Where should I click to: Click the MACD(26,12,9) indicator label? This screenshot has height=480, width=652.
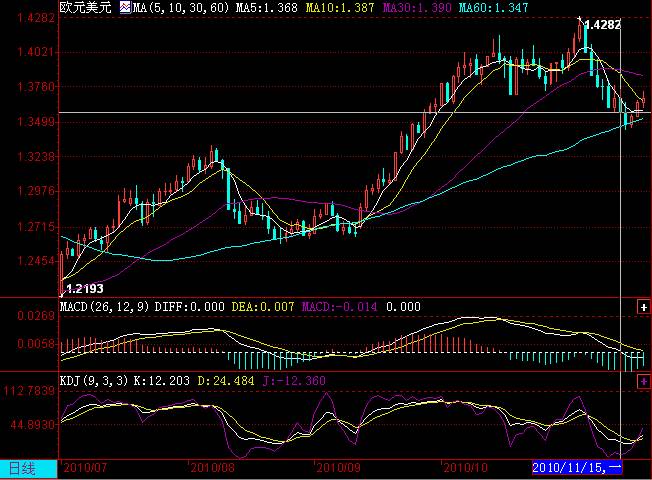(x=104, y=307)
